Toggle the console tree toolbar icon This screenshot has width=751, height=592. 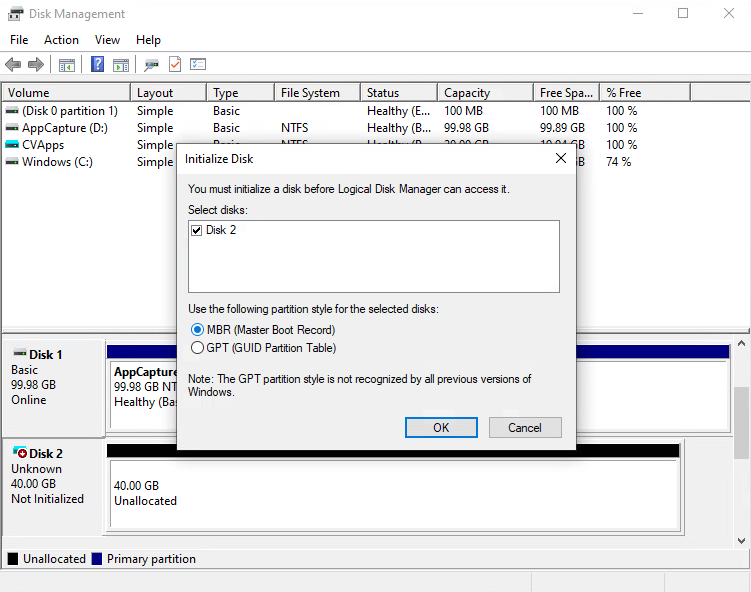(67, 65)
